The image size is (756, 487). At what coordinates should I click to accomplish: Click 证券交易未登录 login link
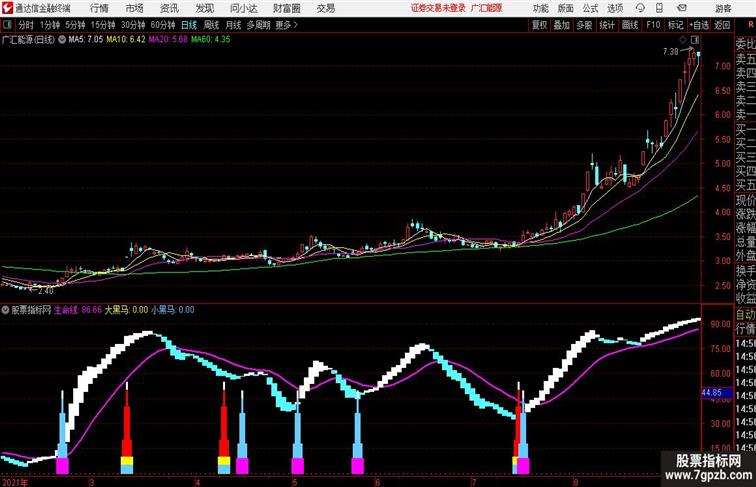coord(438,8)
